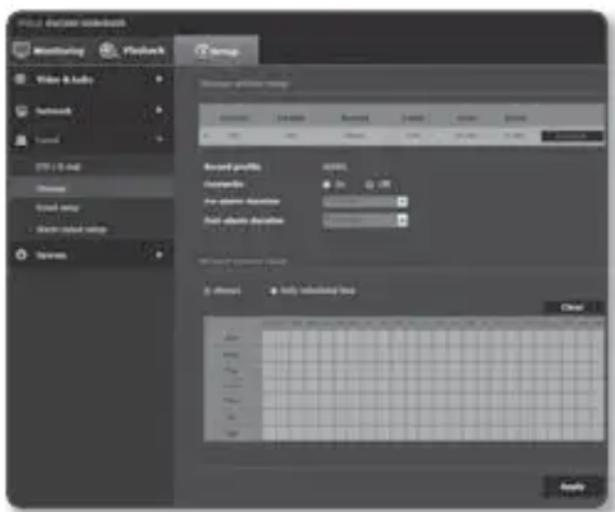Set Overwrite to On
The height and width of the screenshot is (512, 615).
pyautogui.click(x=326, y=184)
